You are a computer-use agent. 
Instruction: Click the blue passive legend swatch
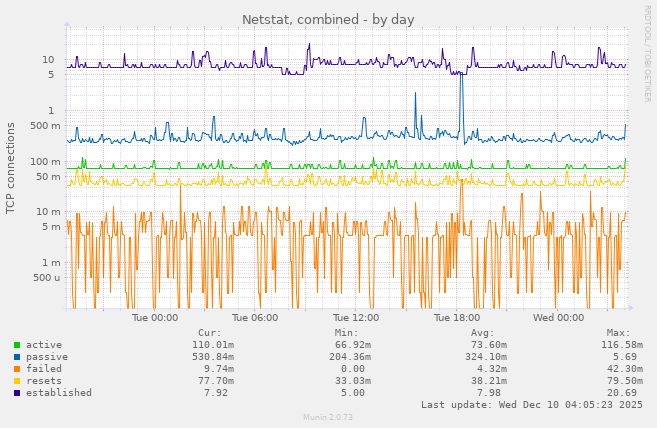tap(17, 357)
